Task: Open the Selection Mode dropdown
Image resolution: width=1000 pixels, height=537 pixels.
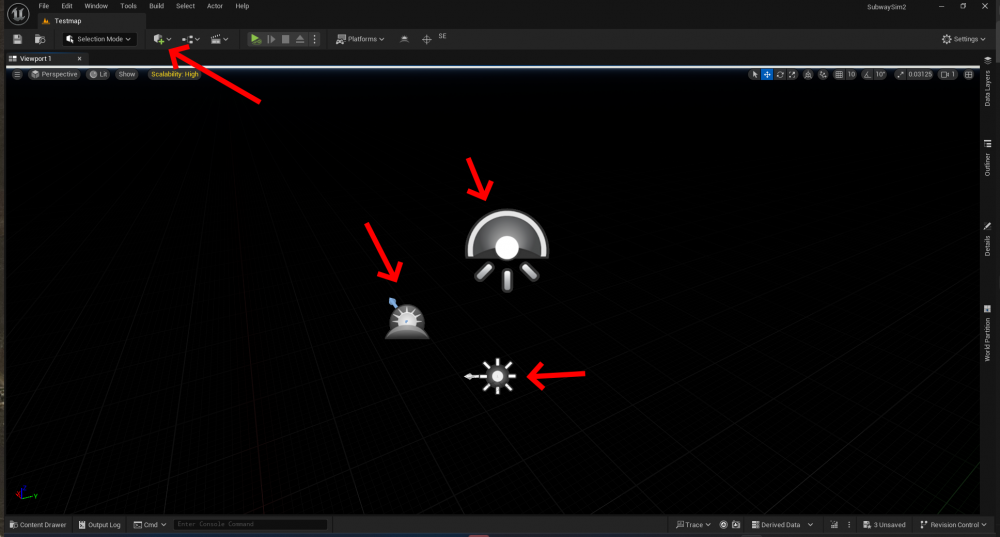Action: tap(99, 39)
